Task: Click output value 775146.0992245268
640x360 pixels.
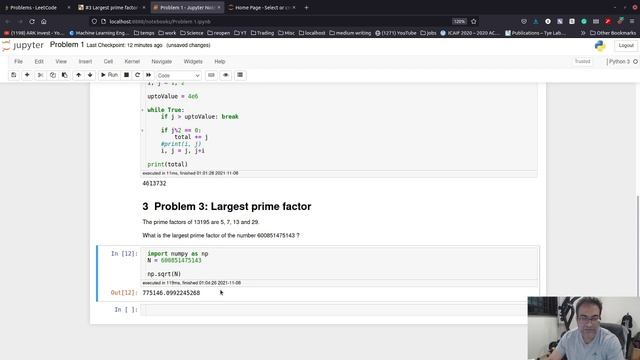Action: click(x=171, y=293)
